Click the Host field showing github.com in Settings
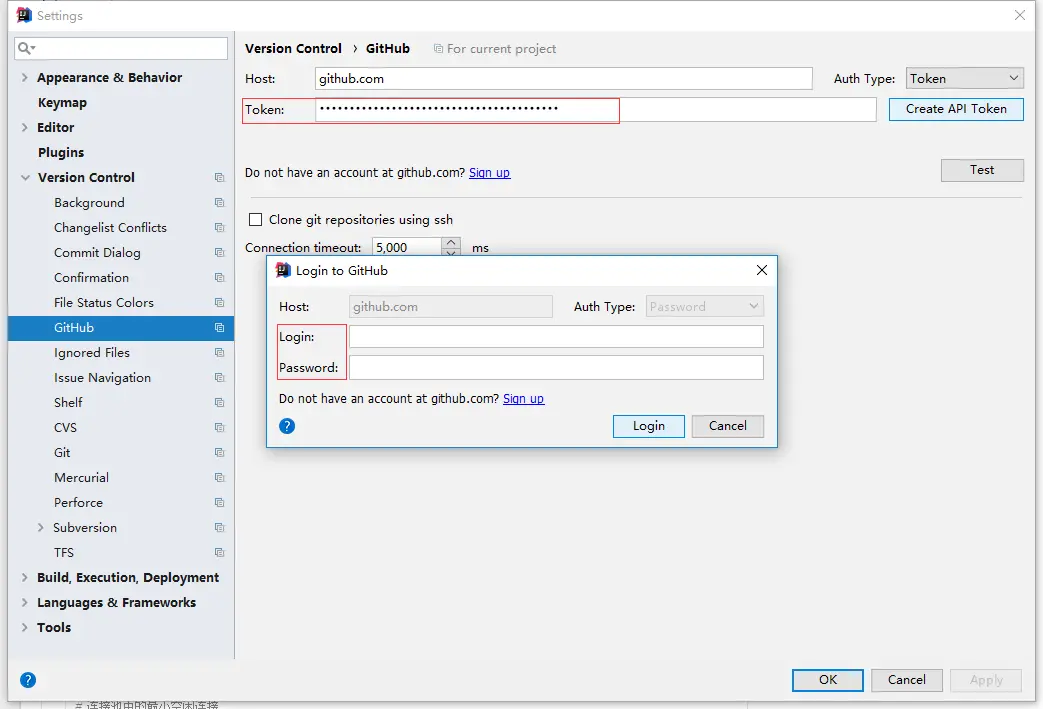Screen dimensions: 1043x709 (x=563, y=78)
